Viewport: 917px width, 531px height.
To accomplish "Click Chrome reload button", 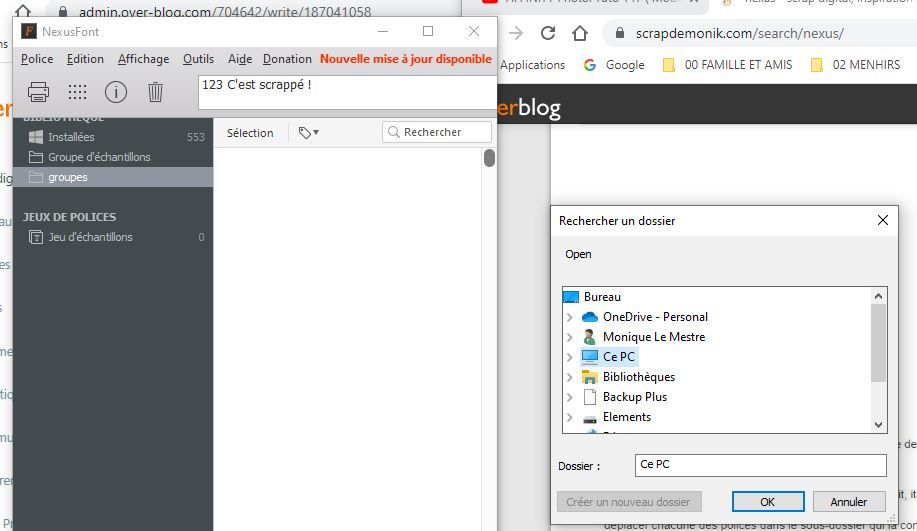I will click(x=548, y=33).
